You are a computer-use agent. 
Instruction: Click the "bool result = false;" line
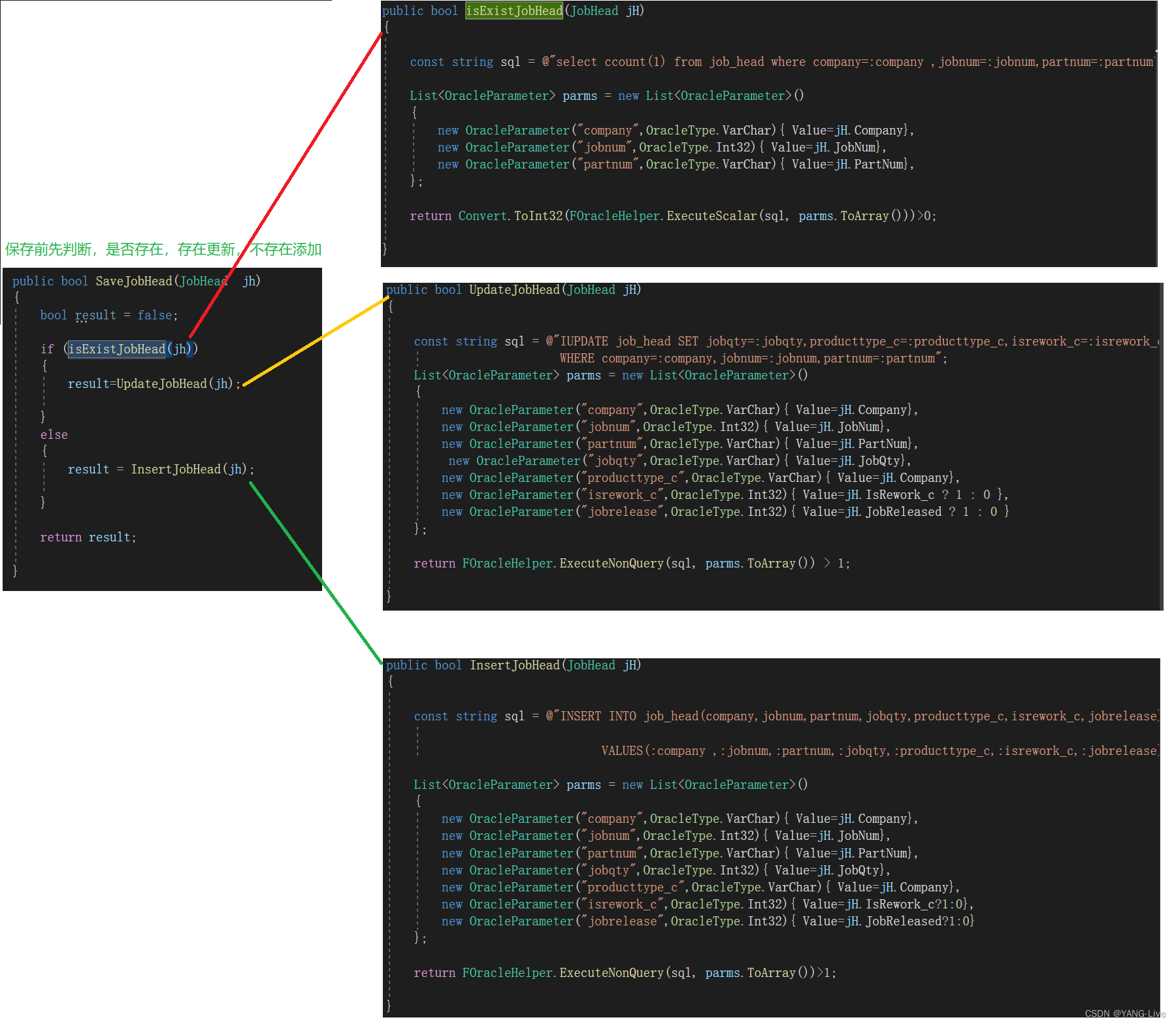pos(109,315)
